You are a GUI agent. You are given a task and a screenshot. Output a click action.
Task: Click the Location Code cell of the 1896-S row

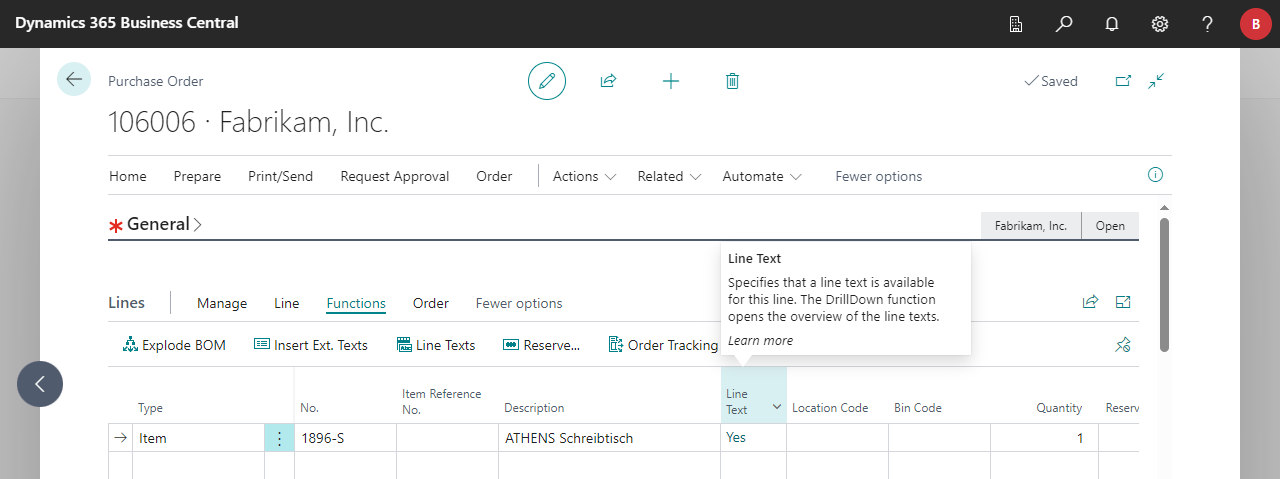(x=837, y=438)
